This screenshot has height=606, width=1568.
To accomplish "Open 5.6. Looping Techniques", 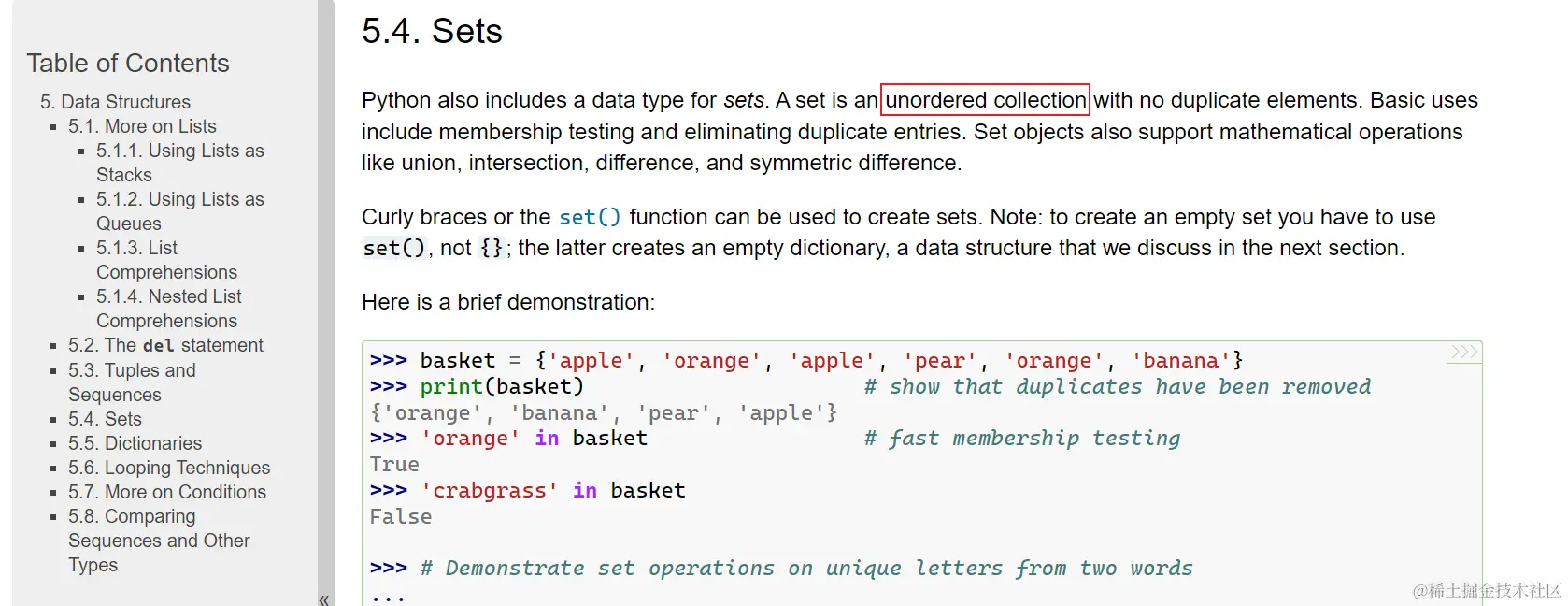I will click(169, 468).
